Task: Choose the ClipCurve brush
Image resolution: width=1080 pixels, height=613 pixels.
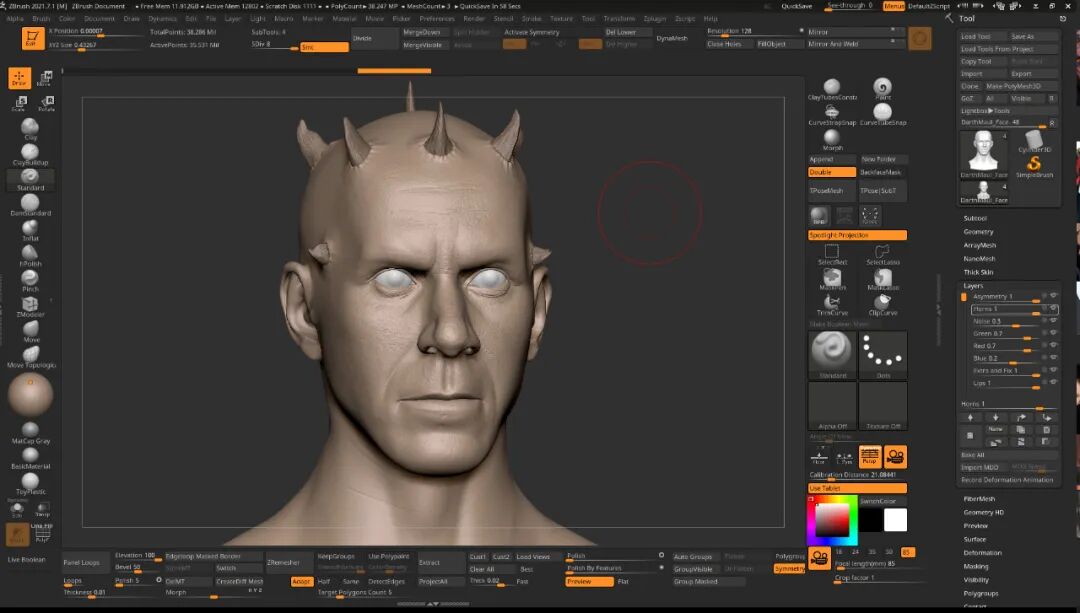Action: click(x=883, y=305)
